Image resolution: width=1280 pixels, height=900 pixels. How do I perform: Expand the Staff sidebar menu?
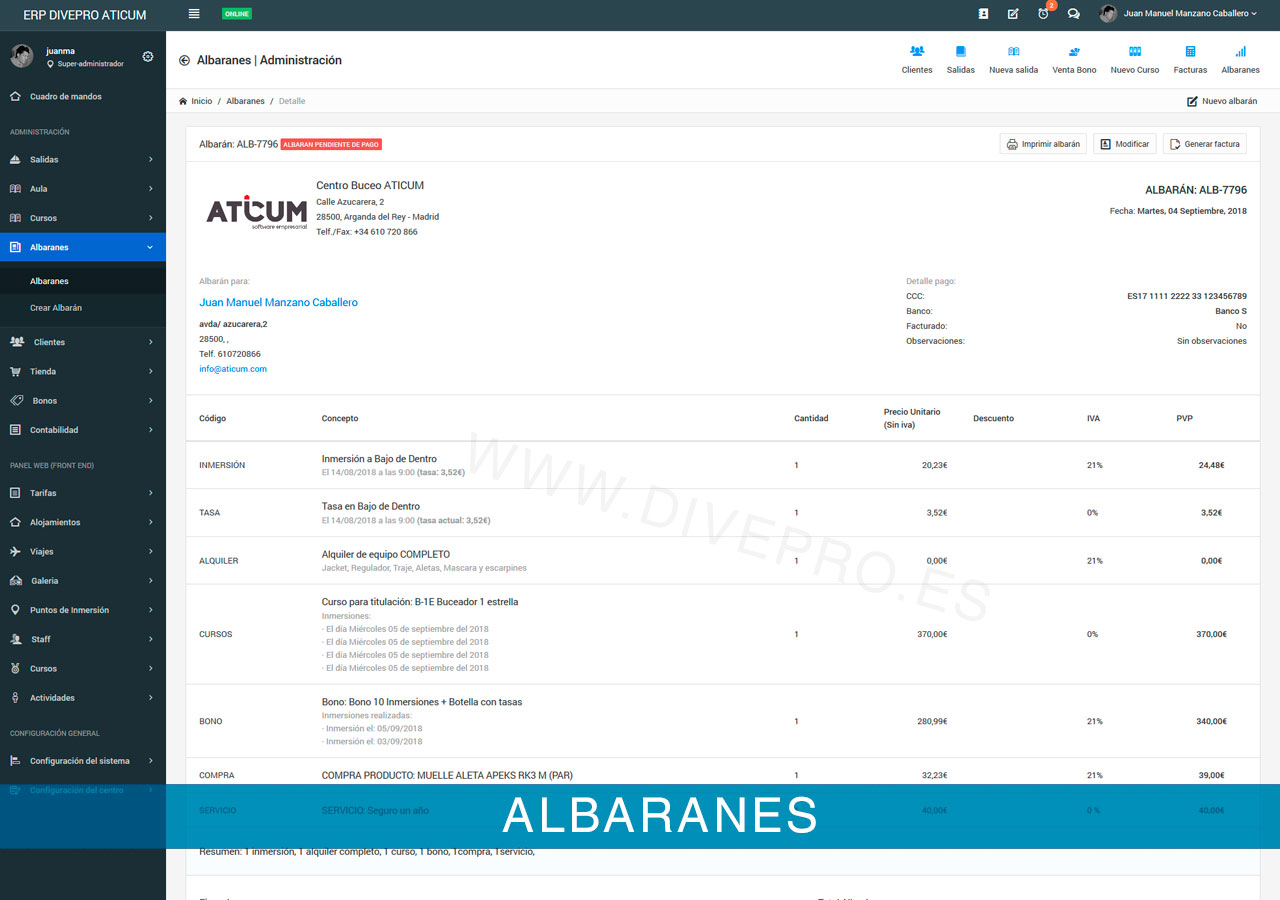tap(83, 639)
